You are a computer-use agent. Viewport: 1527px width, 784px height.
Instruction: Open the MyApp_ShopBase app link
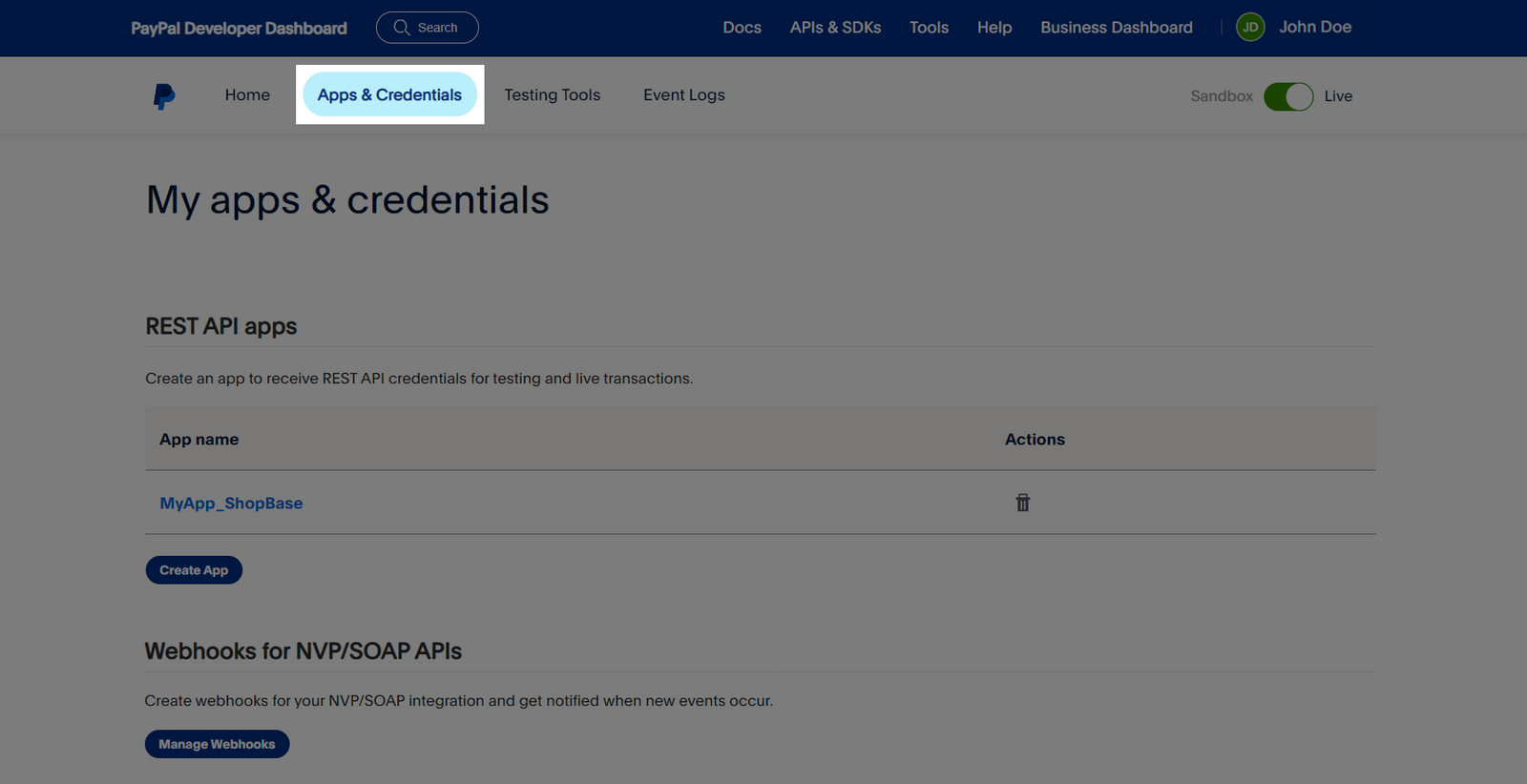pos(231,504)
